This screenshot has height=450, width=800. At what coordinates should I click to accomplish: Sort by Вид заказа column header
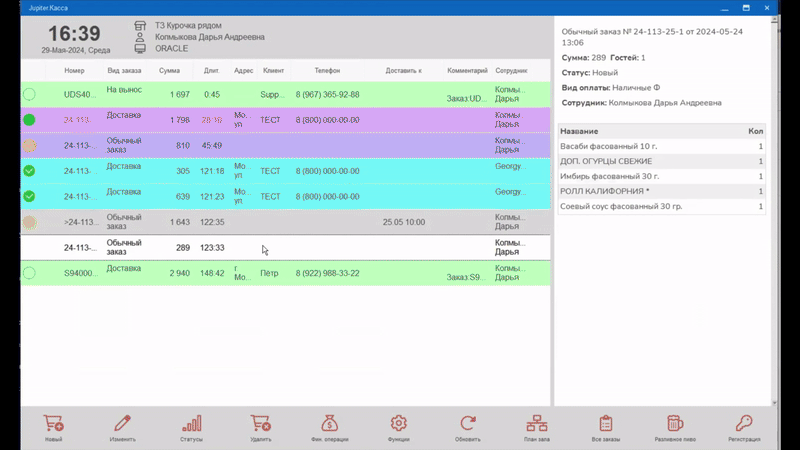[x=124, y=70]
